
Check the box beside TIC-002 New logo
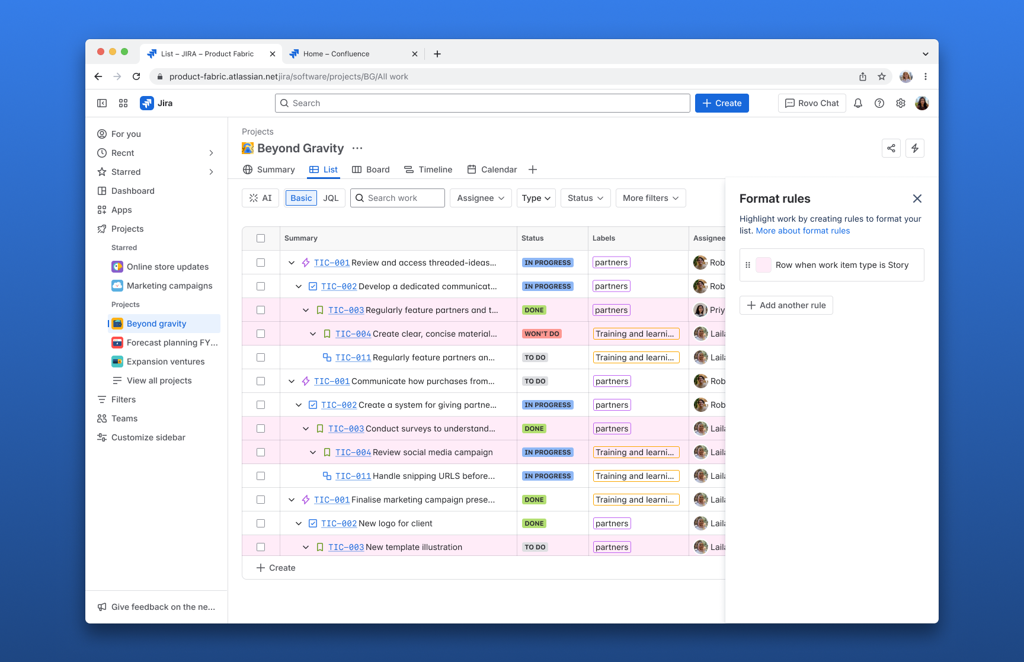coord(261,523)
